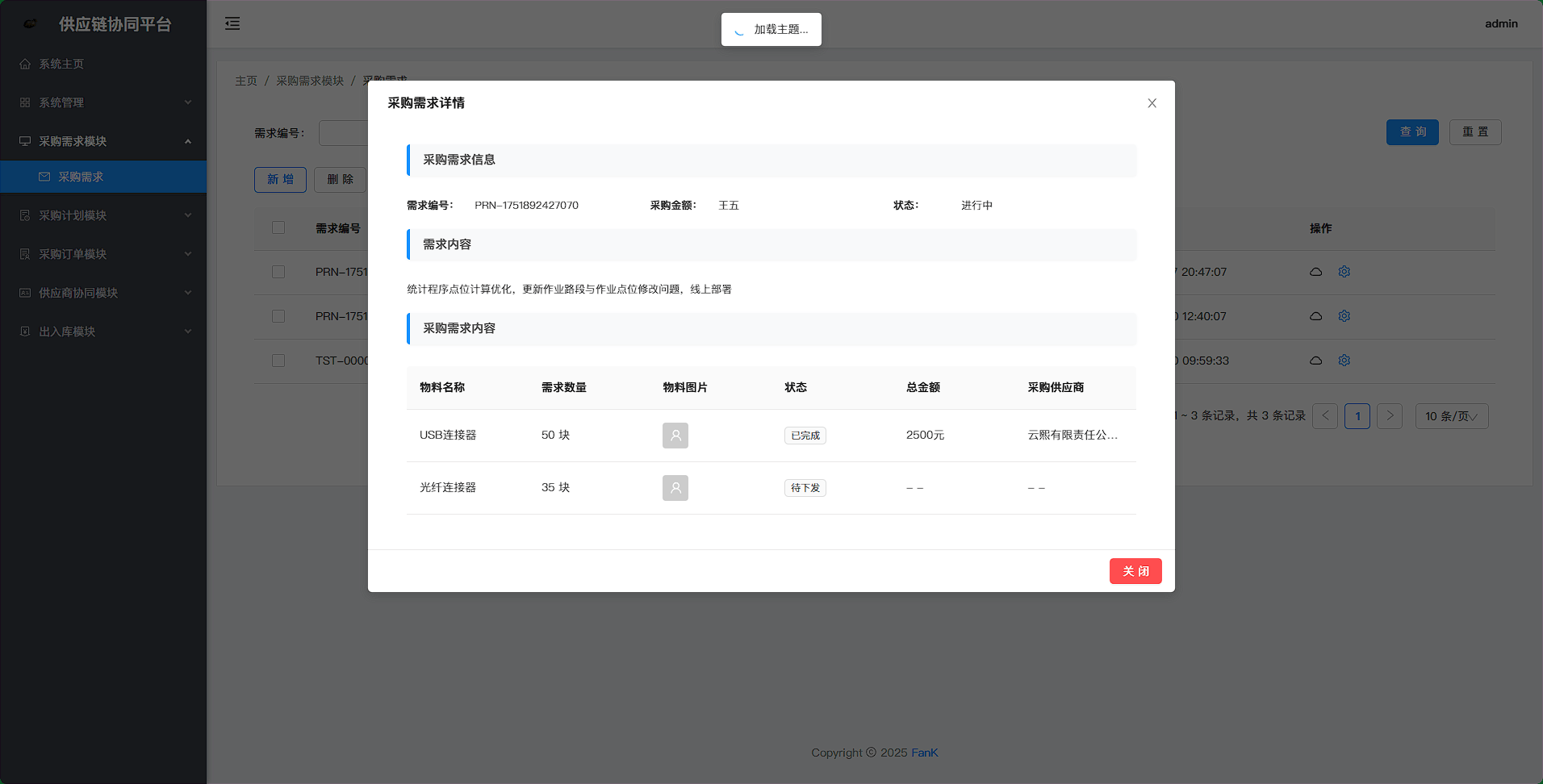Expand the 采购计划模块 sidebar menu
The height and width of the screenshot is (784, 1543).
(103, 215)
